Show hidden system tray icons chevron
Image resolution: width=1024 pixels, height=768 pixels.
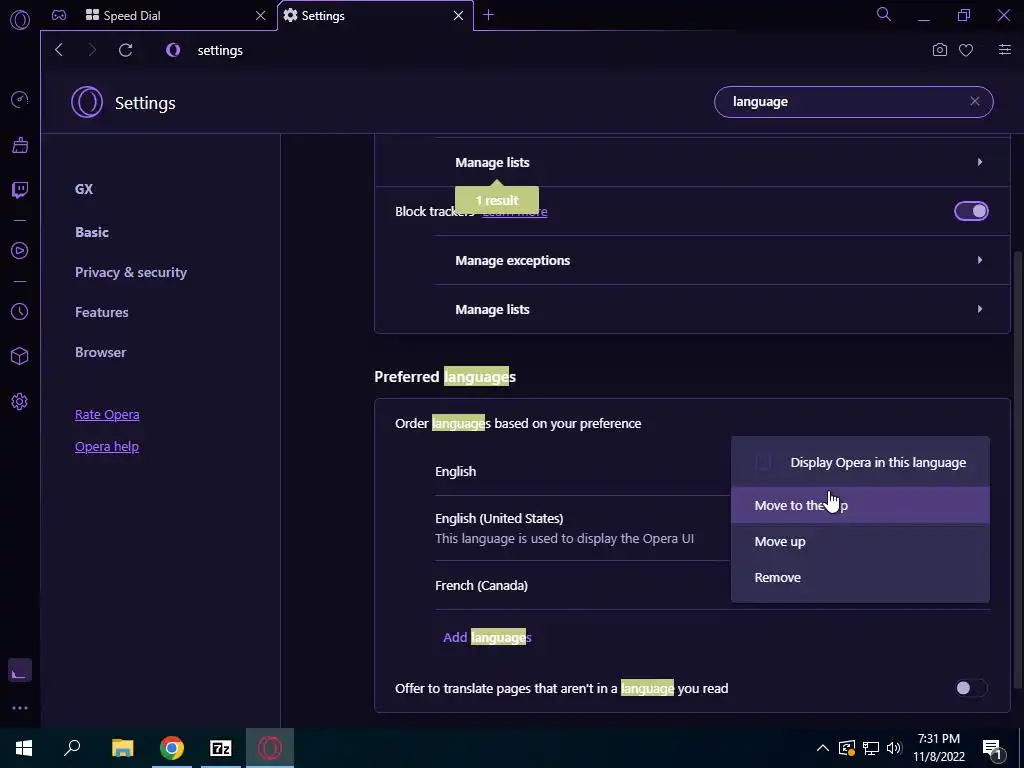[823, 748]
